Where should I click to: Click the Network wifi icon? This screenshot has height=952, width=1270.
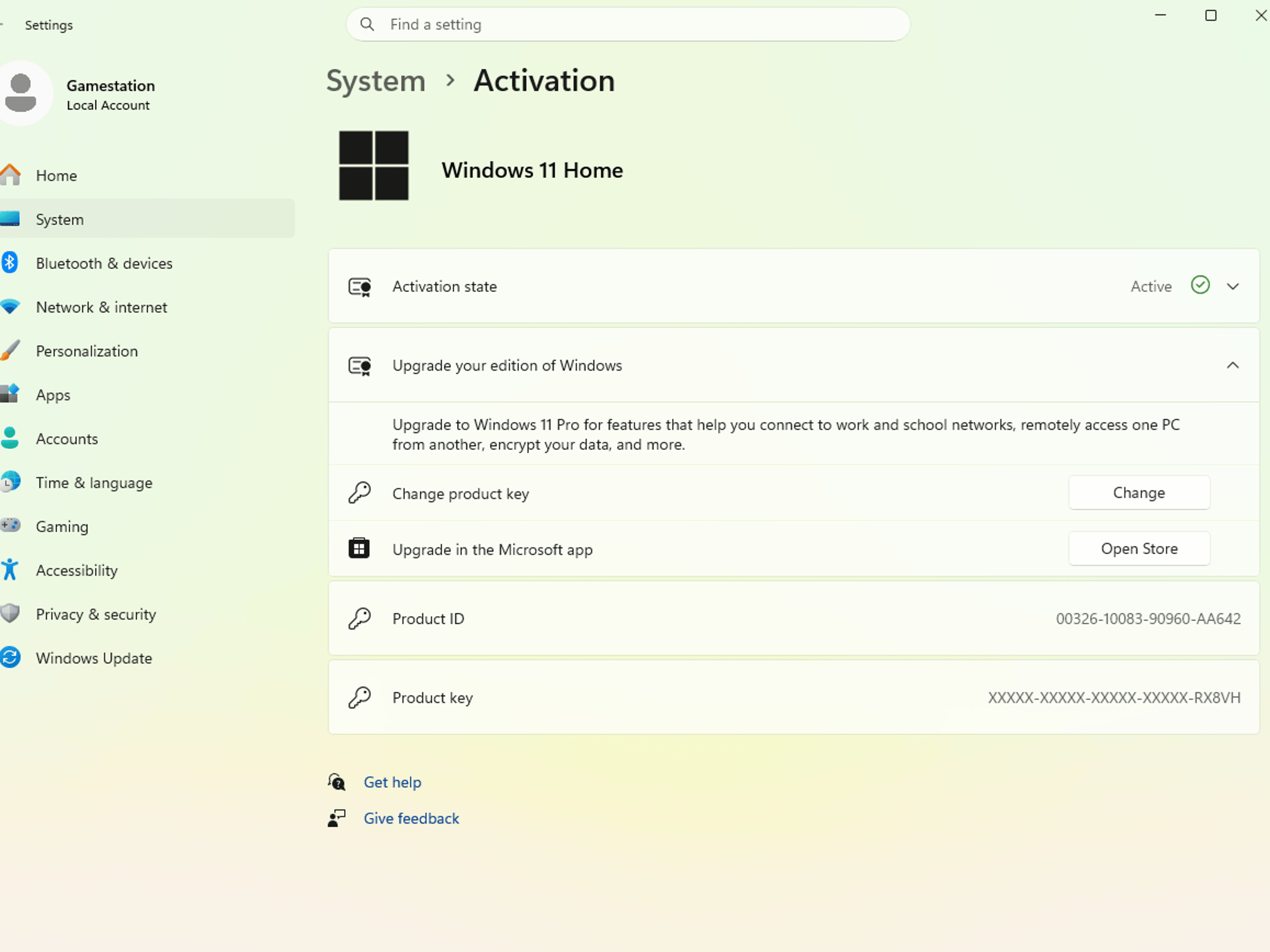click(10, 307)
